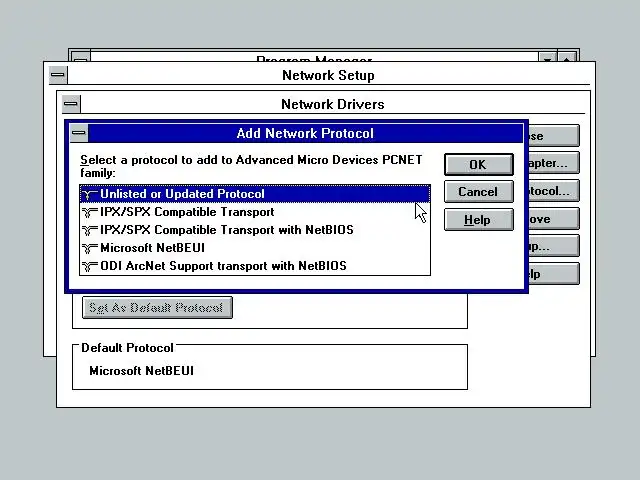
Task: Select IPX/SPX Compatible Transport list item
Action: (255, 212)
